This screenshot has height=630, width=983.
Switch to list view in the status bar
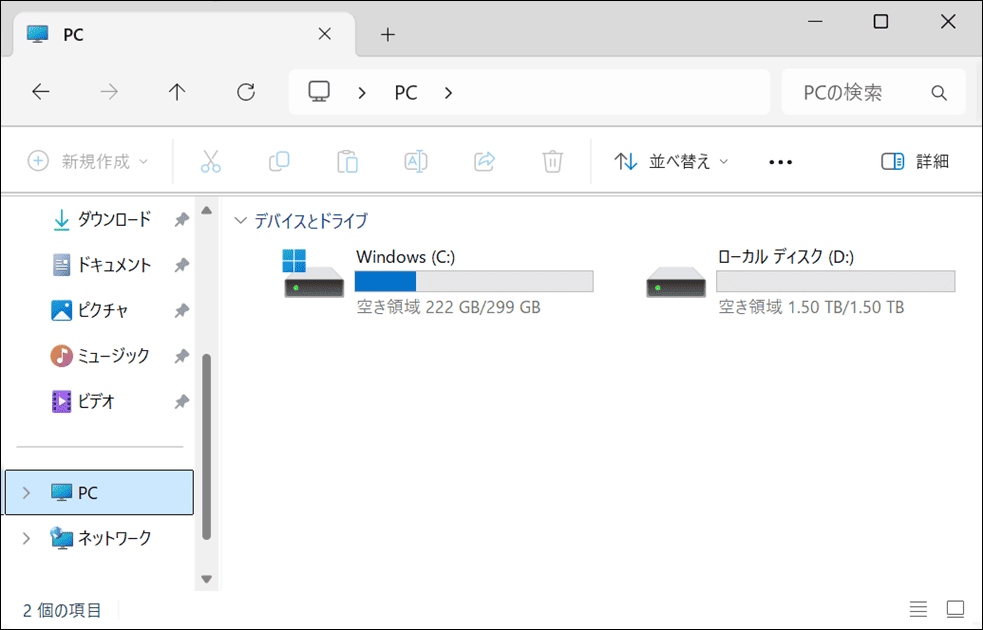(919, 608)
